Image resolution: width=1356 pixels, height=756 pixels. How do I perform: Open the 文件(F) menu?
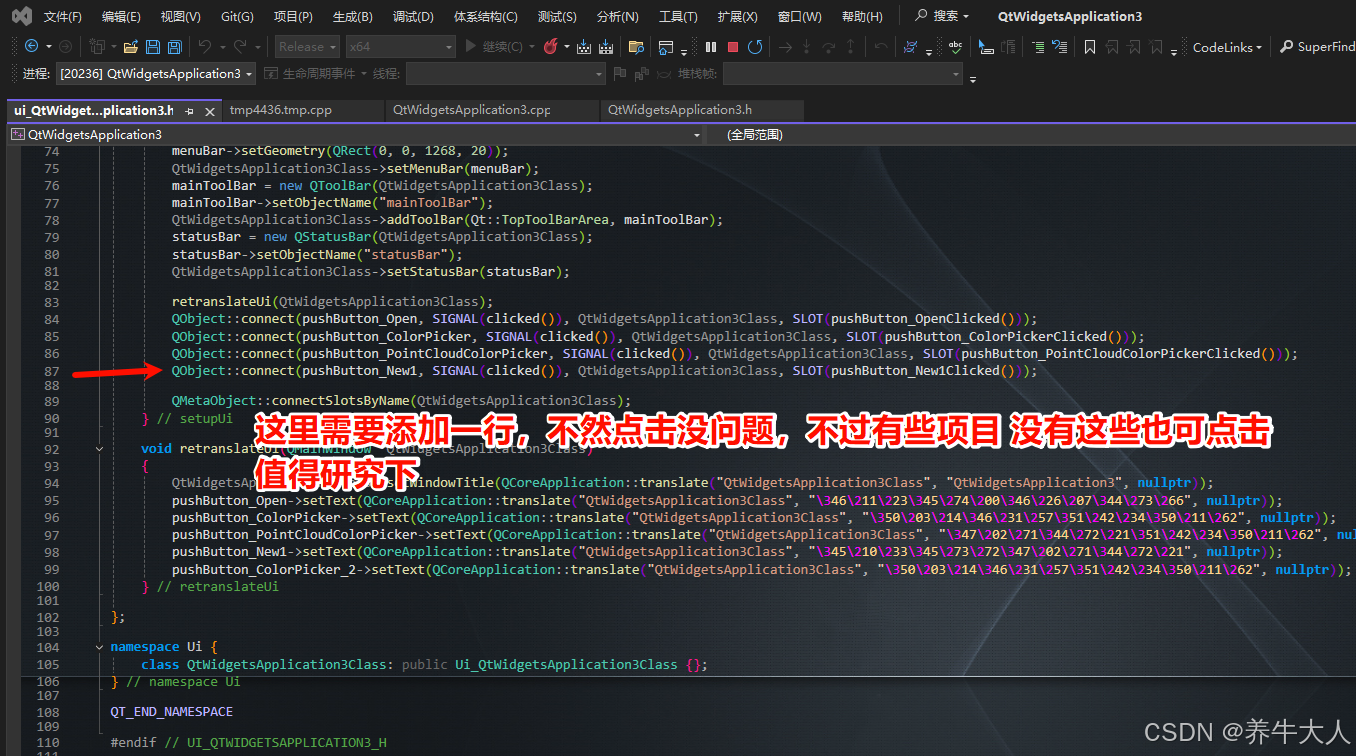pos(63,16)
